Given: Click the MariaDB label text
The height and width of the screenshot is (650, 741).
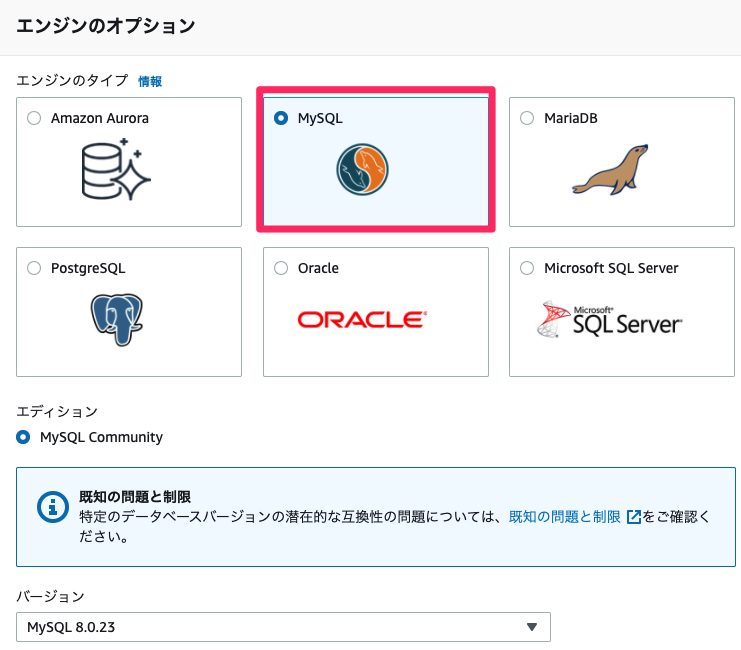Looking at the screenshot, I should click(x=571, y=118).
